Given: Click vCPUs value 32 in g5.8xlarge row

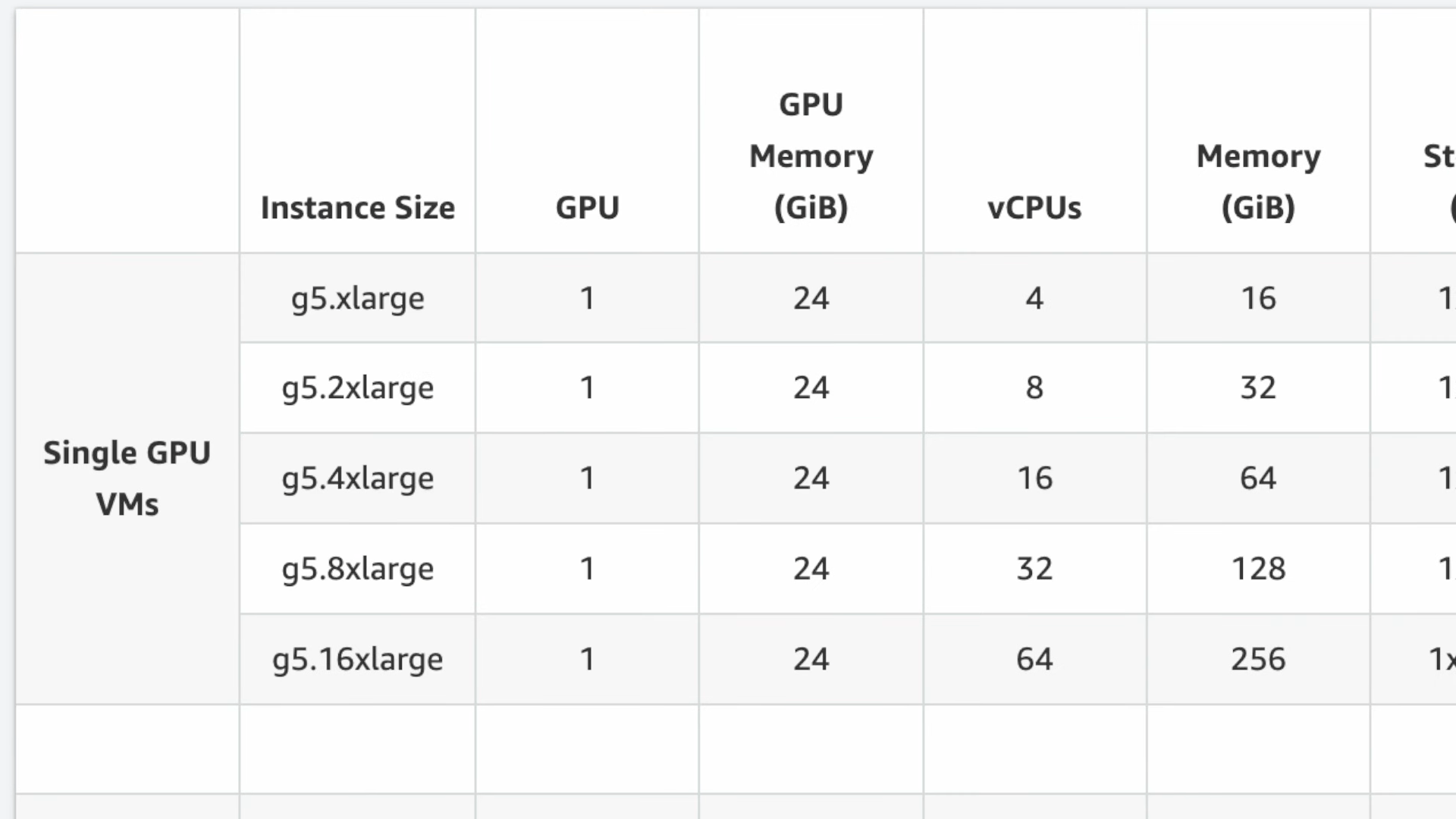Looking at the screenshot, I should 1034,569.
